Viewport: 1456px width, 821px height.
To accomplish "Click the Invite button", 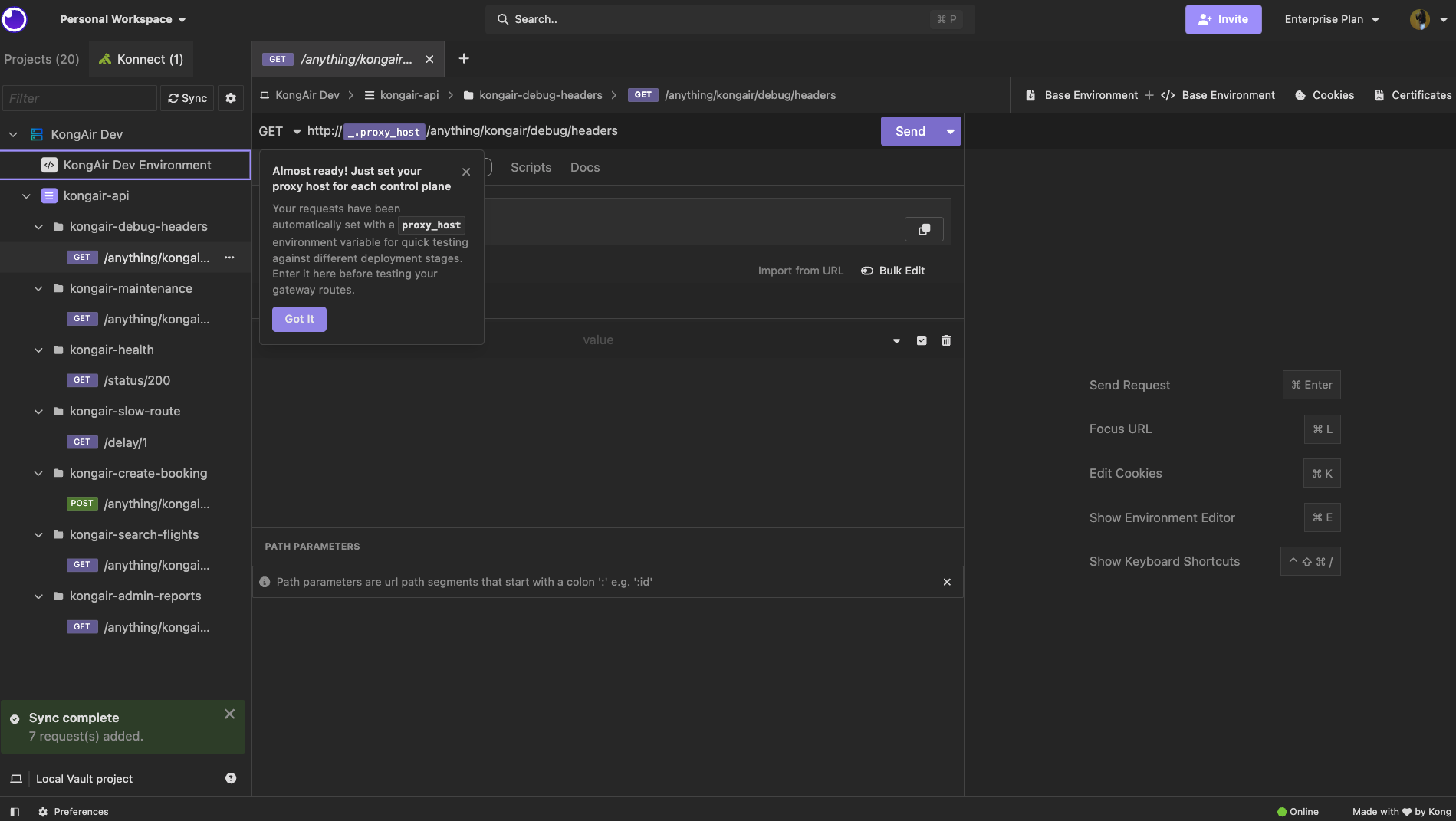I will point(1223,19).
